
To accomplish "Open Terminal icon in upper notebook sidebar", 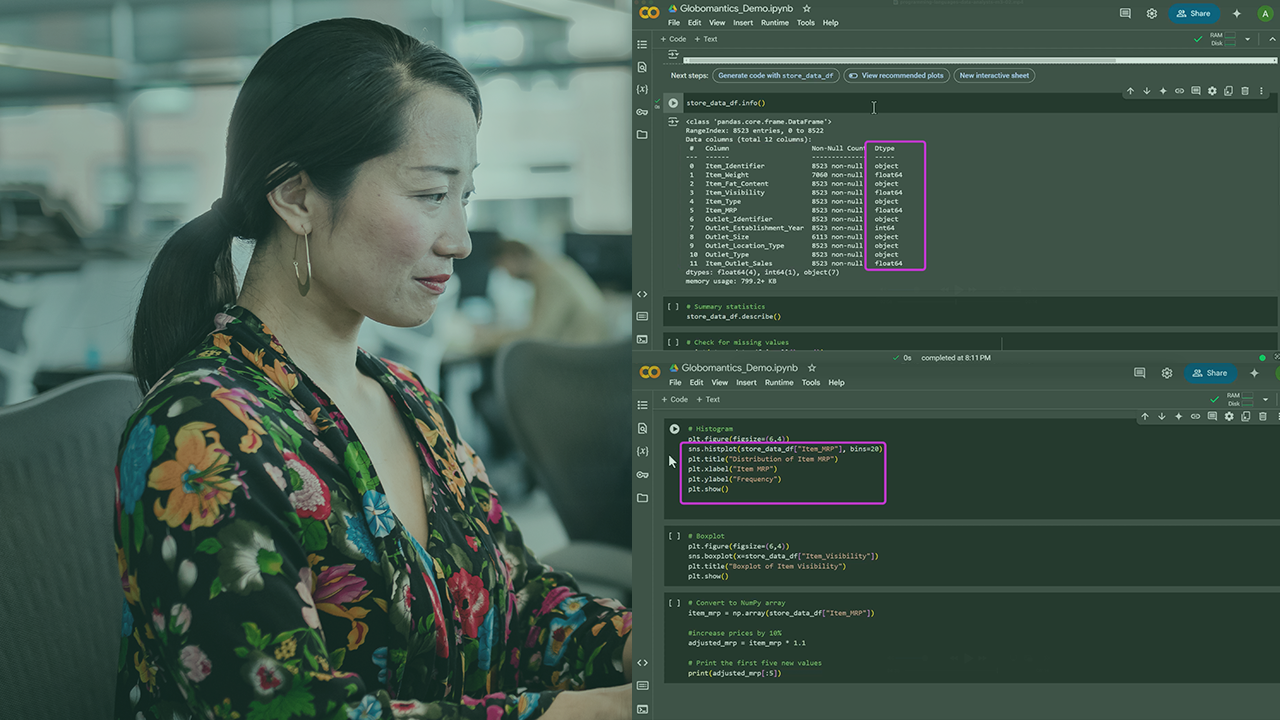I will (x=642, y=339).
